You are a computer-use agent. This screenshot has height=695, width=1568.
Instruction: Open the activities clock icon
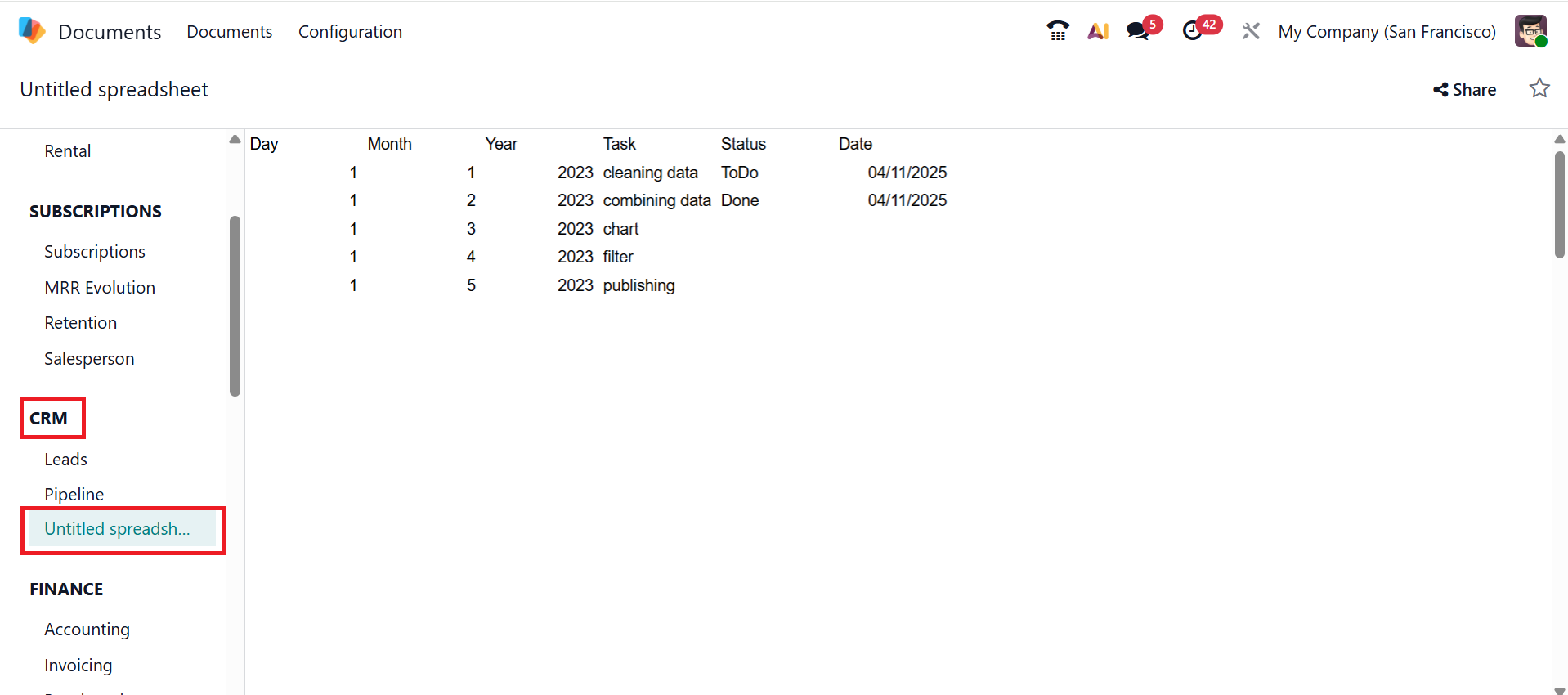pos(1193,31)
